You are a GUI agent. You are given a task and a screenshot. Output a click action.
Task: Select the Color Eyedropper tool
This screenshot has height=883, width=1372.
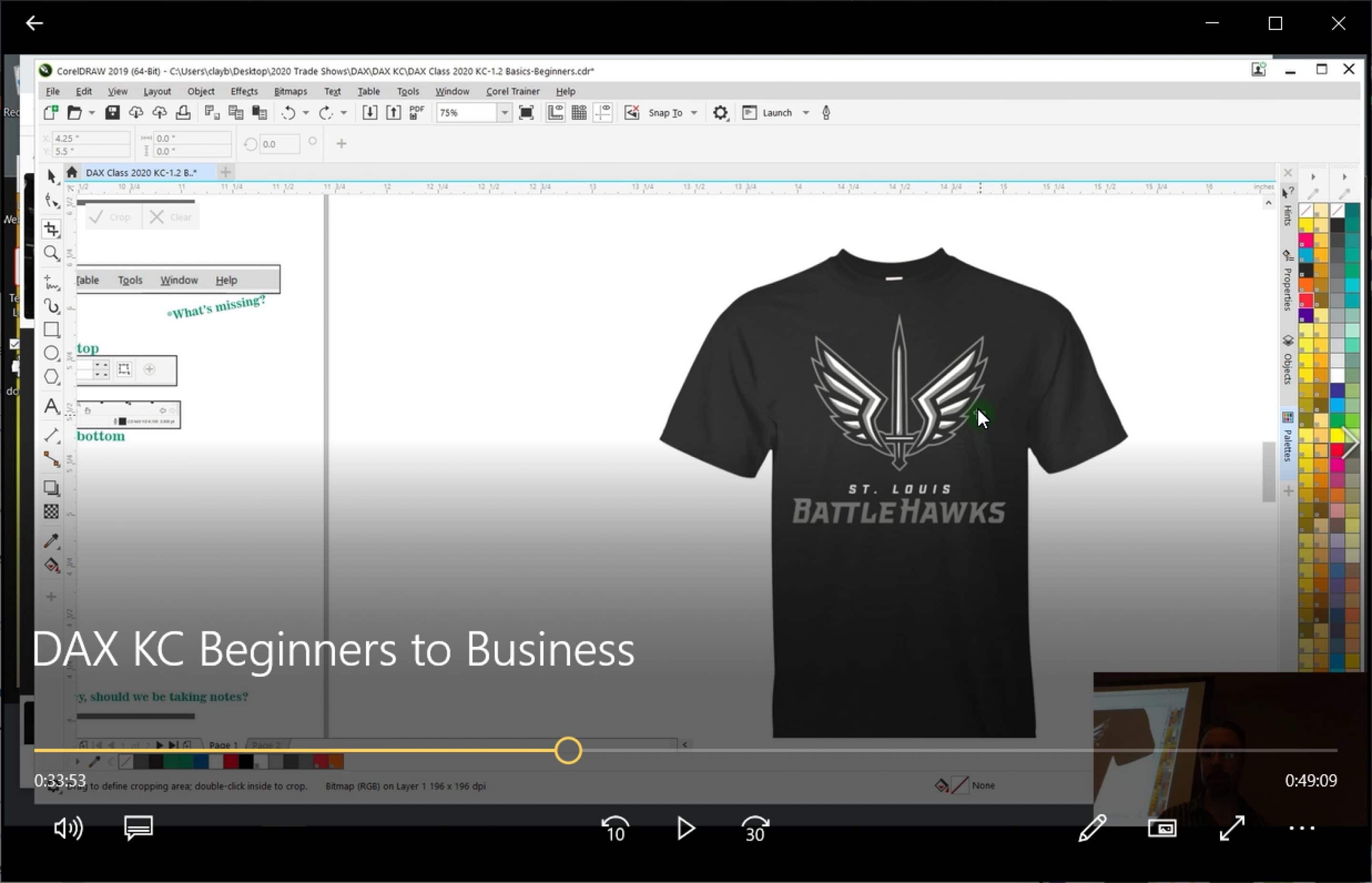click(51, 541)
